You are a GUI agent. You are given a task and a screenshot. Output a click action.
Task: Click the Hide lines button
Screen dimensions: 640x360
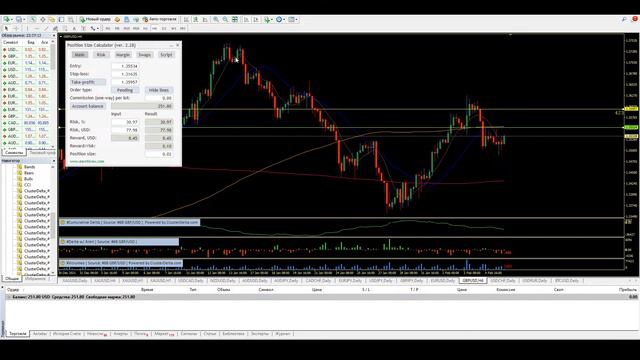(159, 90)
